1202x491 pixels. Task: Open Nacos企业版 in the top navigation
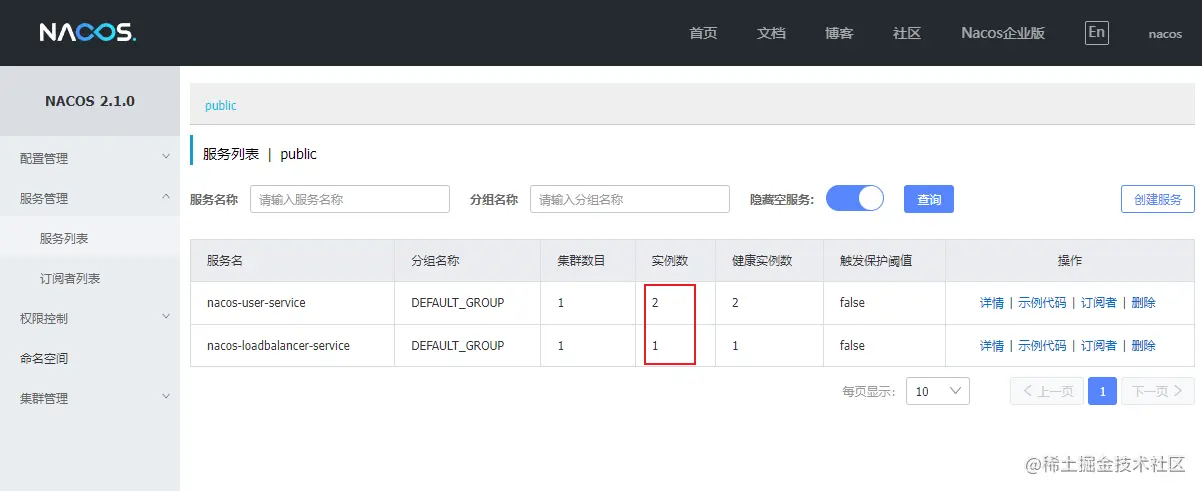click(1003, 33)
